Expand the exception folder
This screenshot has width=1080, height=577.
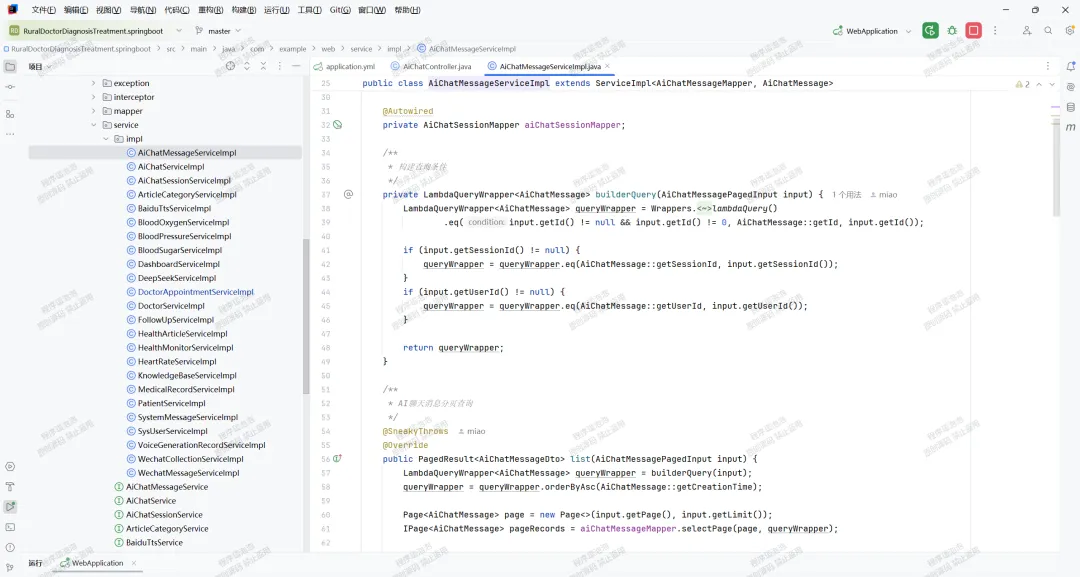pos(94,83)
